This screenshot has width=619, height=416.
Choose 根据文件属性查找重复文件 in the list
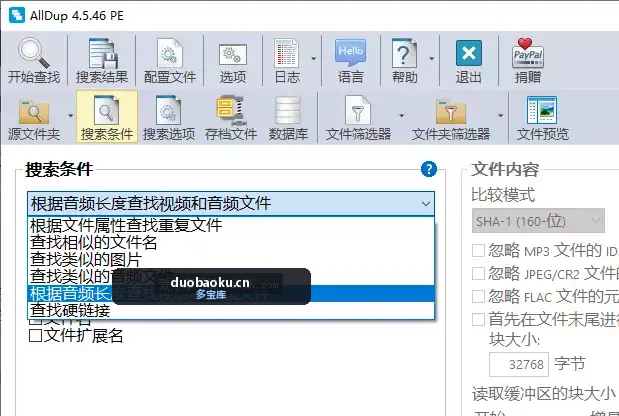coord(231,225)
